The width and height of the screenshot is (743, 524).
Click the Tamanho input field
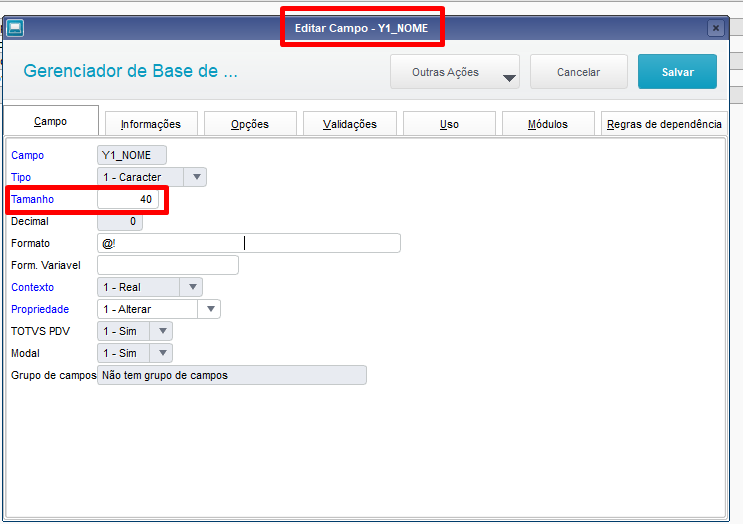click(128, 199)
